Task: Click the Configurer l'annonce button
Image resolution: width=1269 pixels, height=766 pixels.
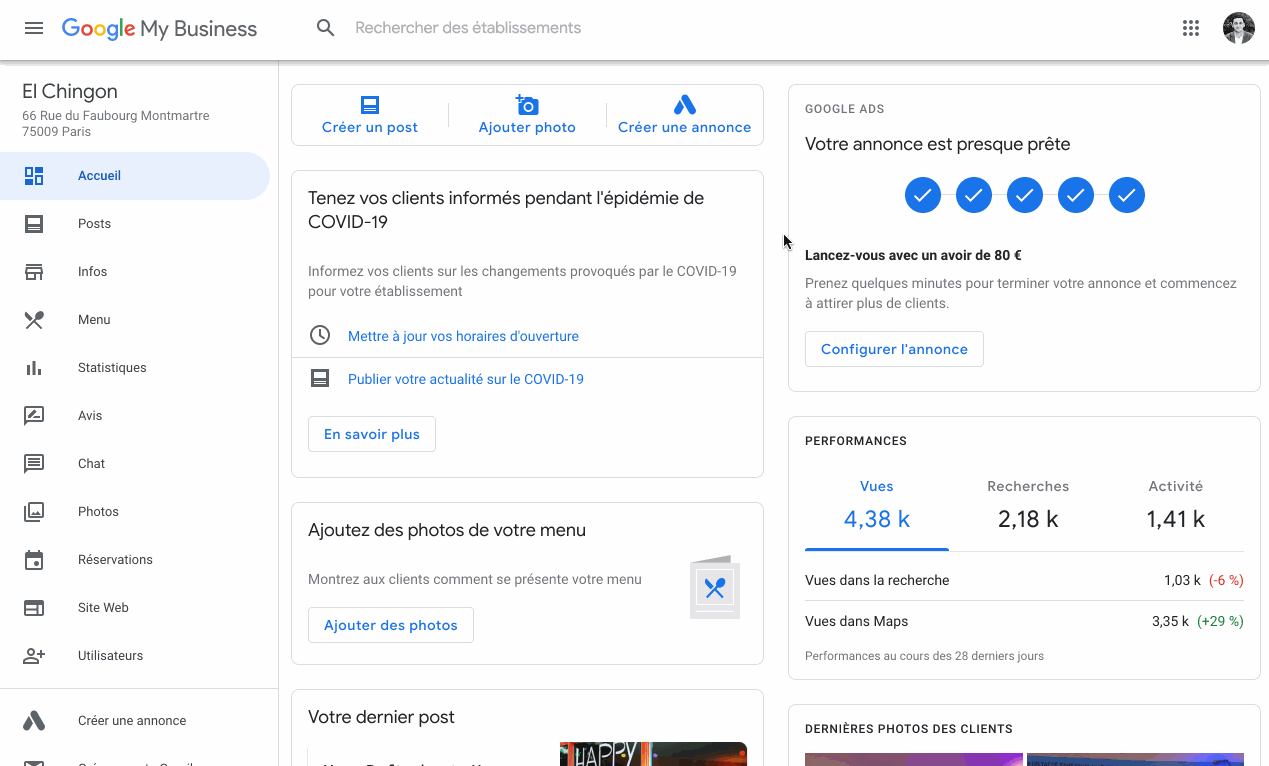Action: click(x=894, y=349)
